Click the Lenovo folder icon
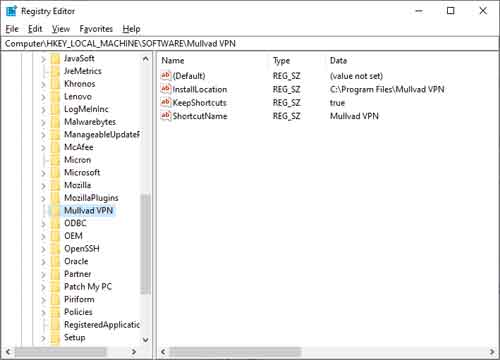Image resolution: width=500 pixels, height=360 pixels. [55, 97]
